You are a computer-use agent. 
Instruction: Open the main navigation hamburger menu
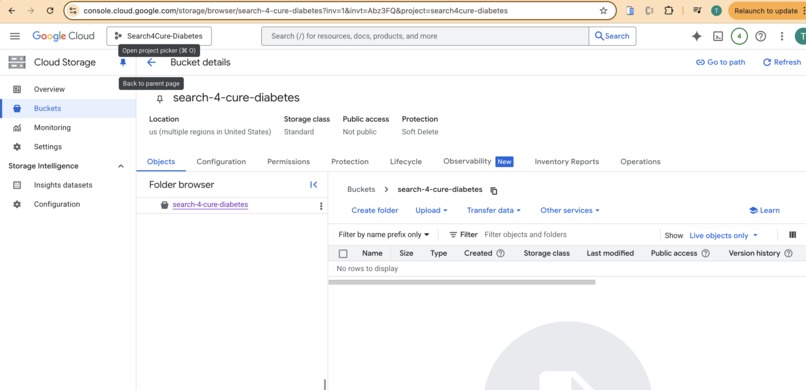pyautogui.click(x=15, y=36)
